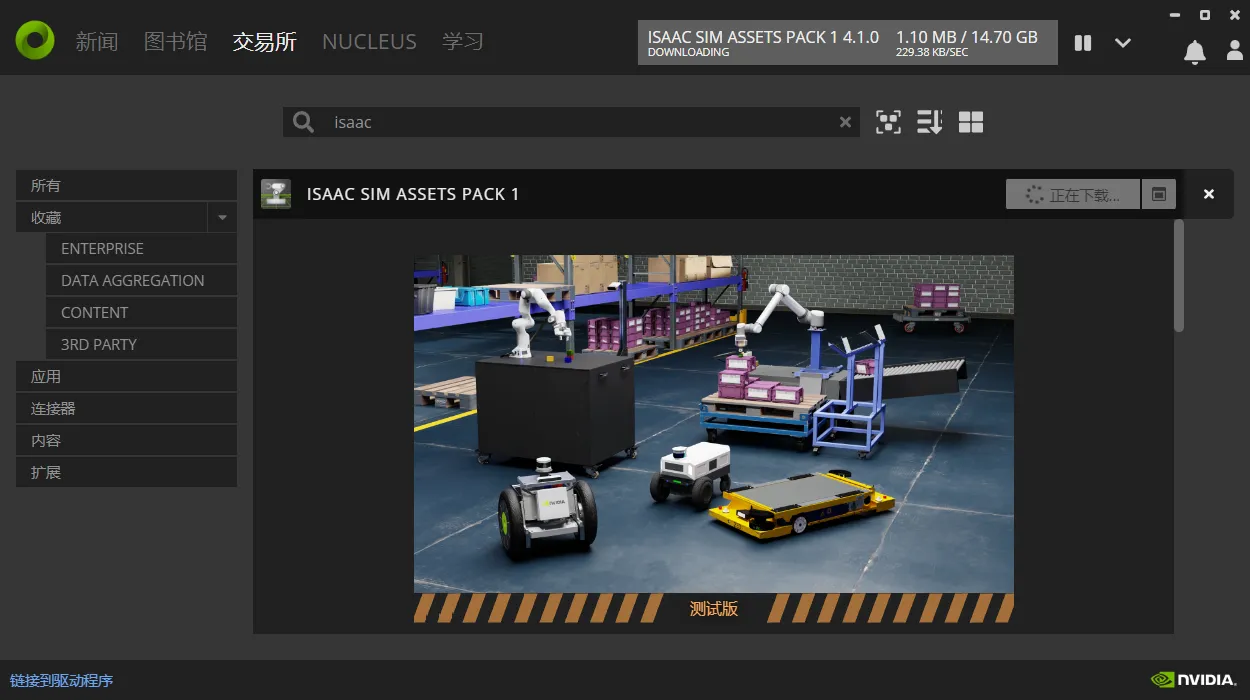Select the 所有 category
The height and width of the screenshot is (700, 1250).
click(x=126, y=185)
